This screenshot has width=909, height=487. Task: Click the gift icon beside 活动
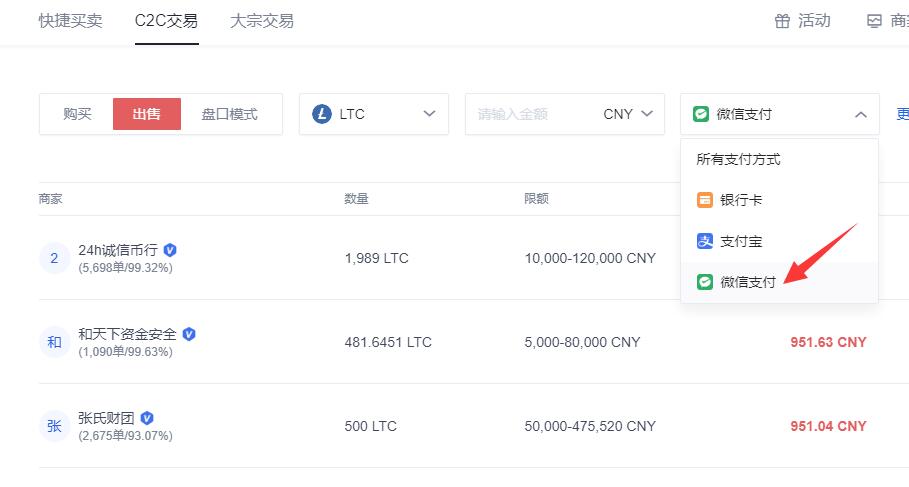(x=782, y=21)
